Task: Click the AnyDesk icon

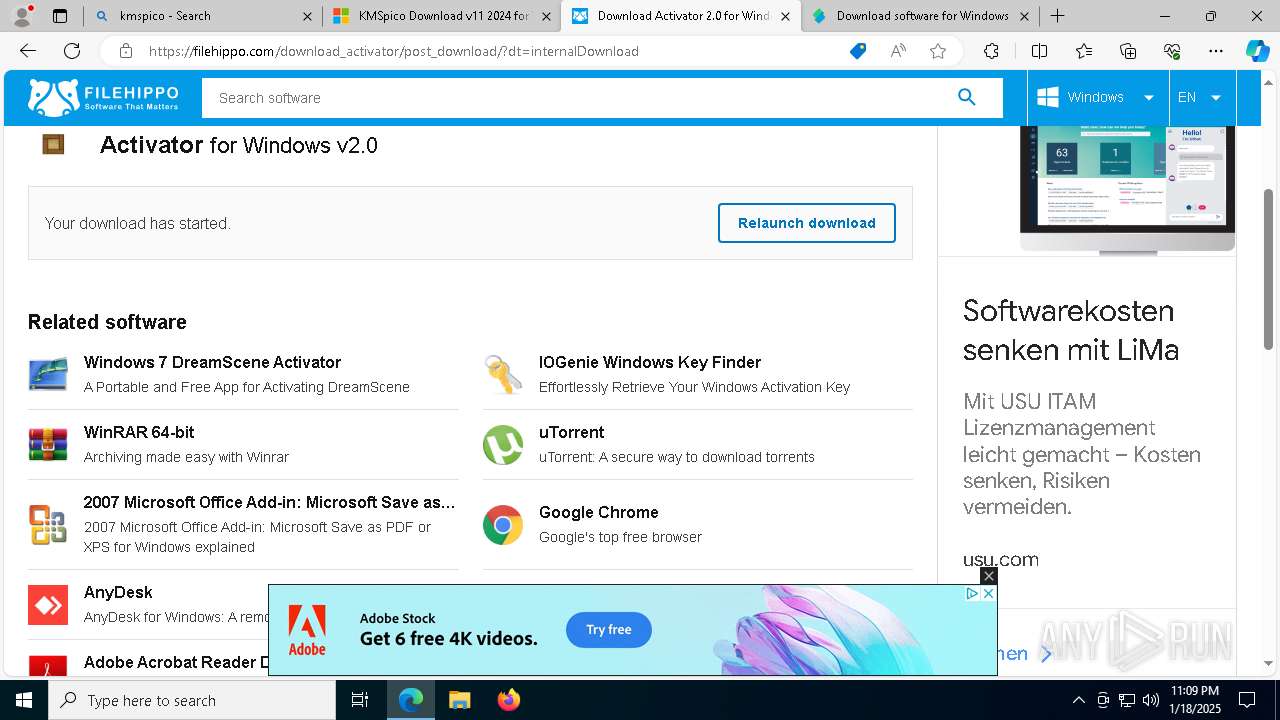Action: pyautogui.click(x=48, y=605)
